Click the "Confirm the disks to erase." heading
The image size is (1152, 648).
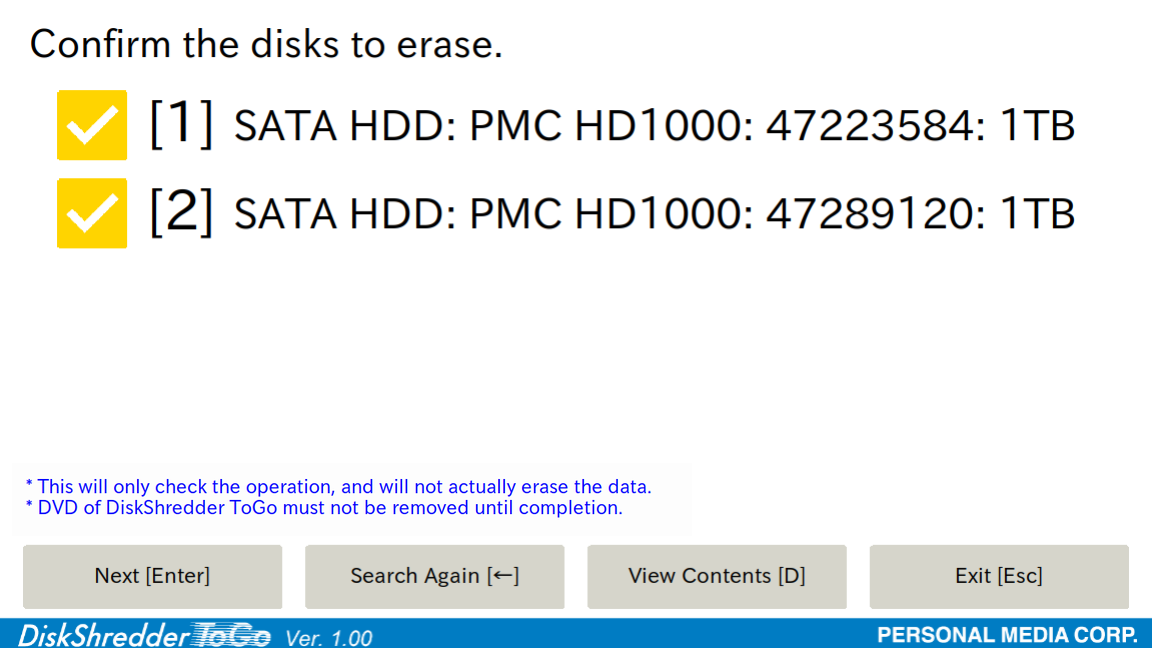pos(266,44)
